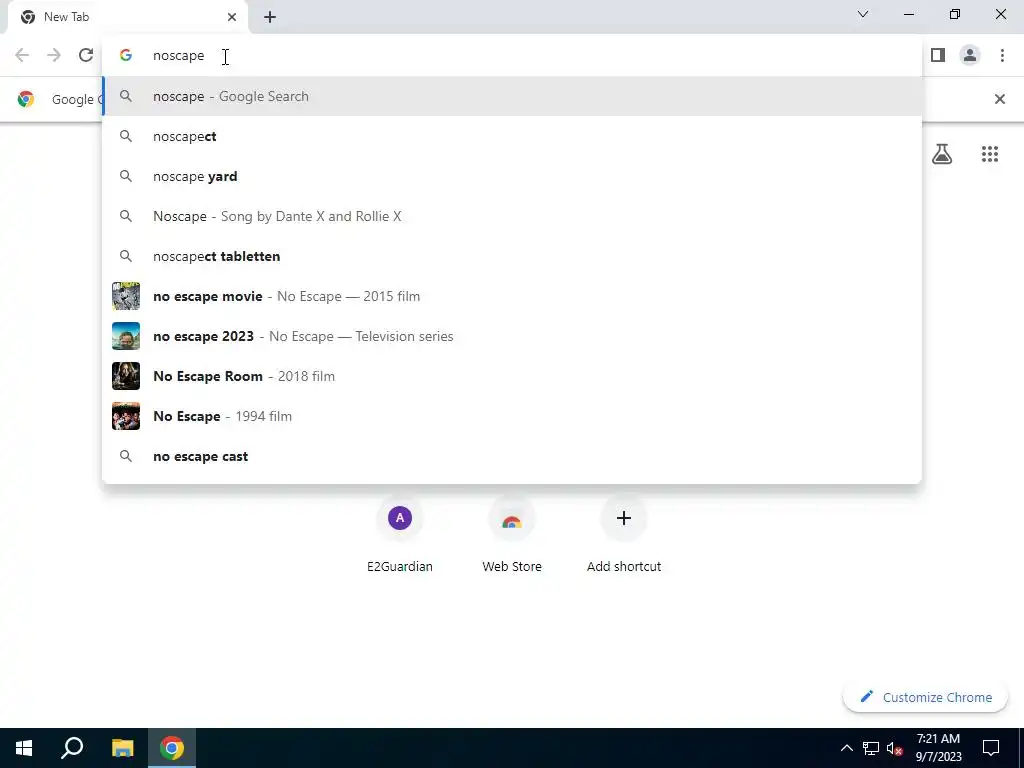Image resolution: width=1024 pixels, height=768 pixels.
Task: Pick the 'noscape yard' suggestion
Action: (512, 176)
